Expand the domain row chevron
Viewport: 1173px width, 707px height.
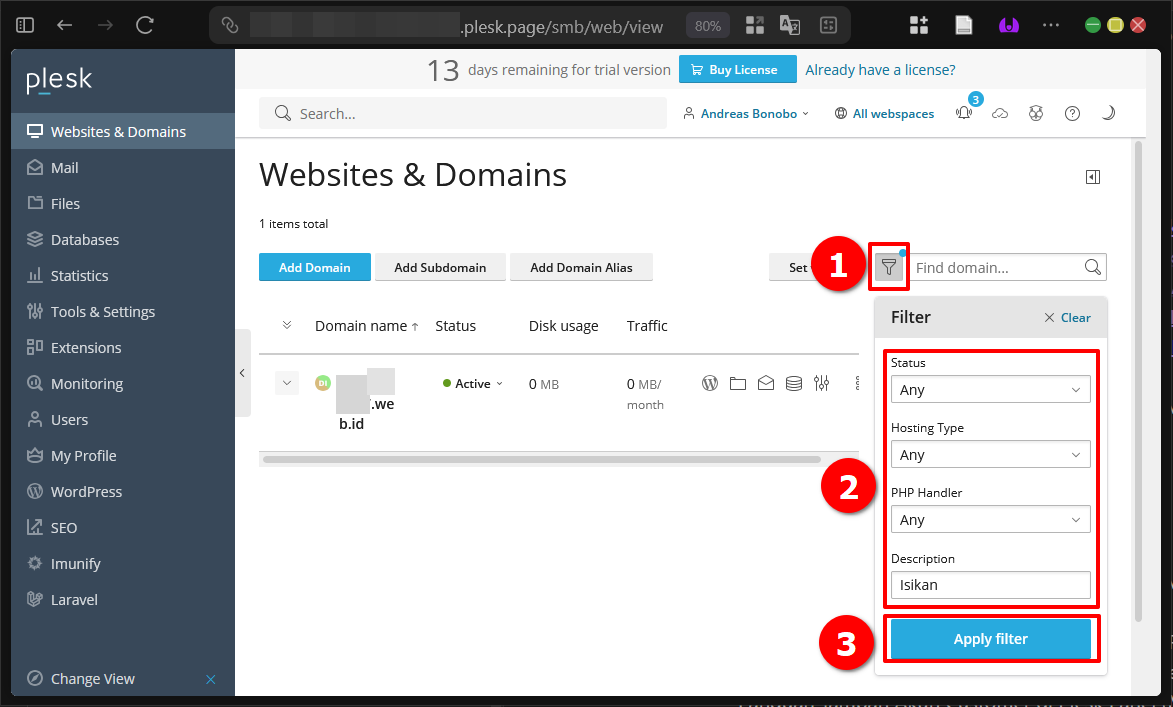(287, 383)
